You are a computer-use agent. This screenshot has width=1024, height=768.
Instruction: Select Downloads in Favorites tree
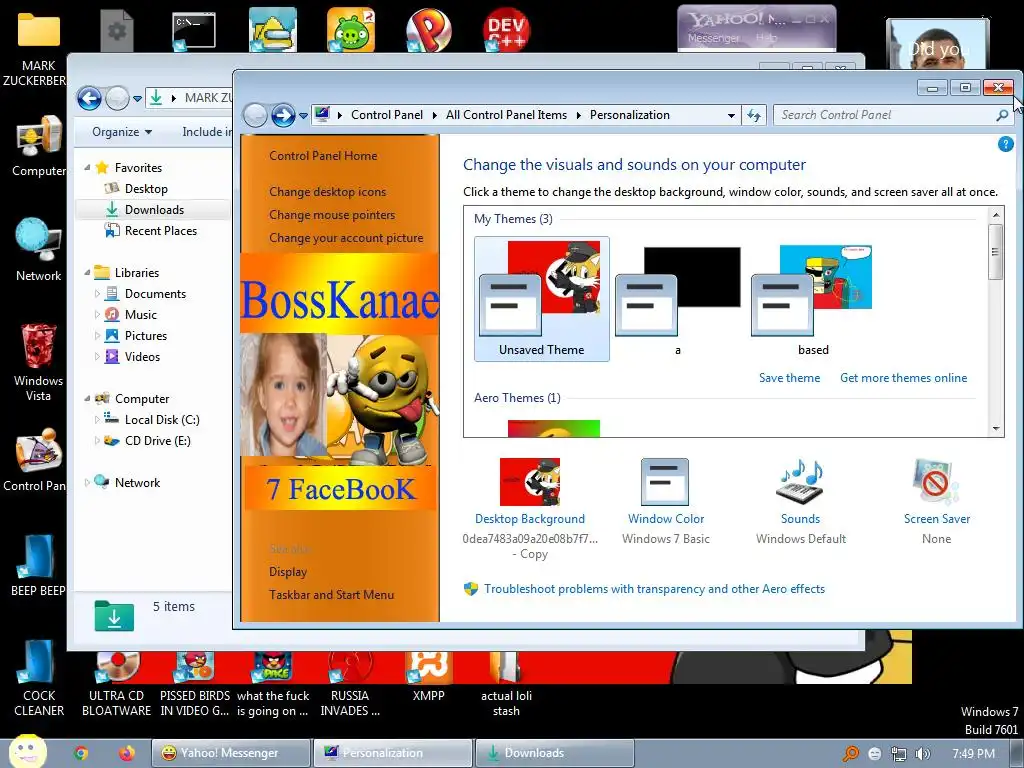[154, 210]
